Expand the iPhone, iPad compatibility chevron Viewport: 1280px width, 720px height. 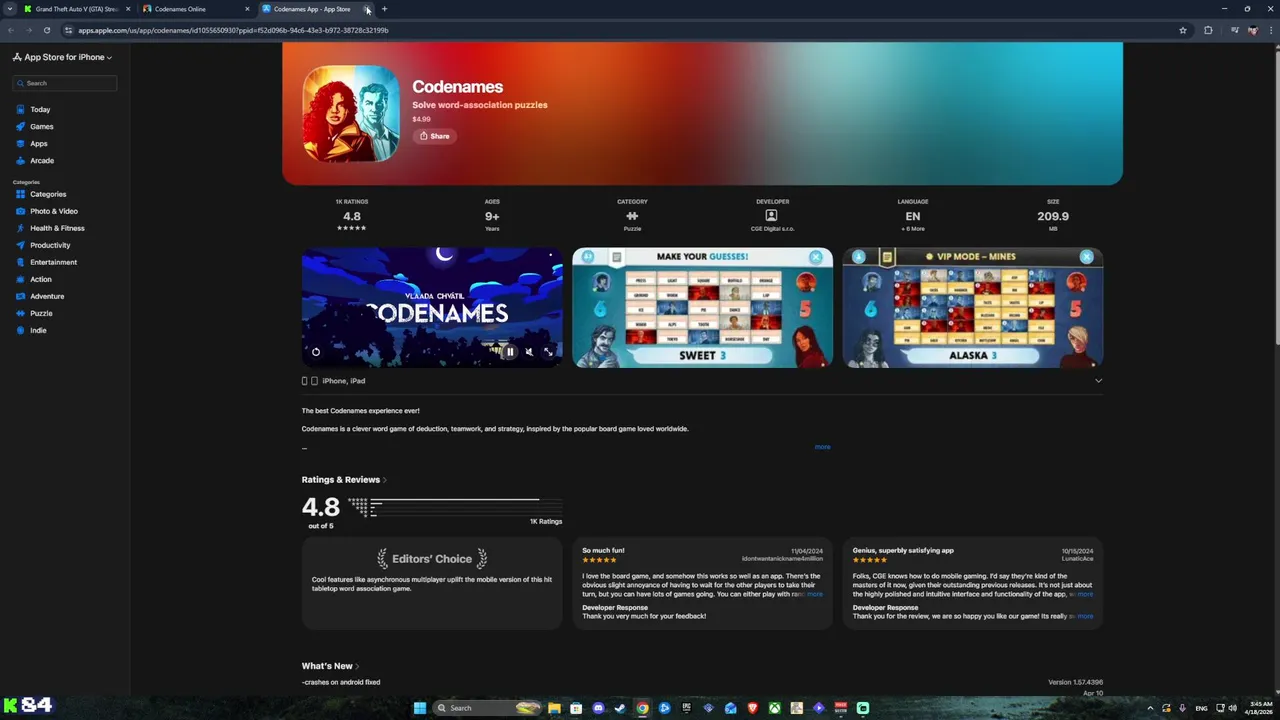[x=1098, y=381]
